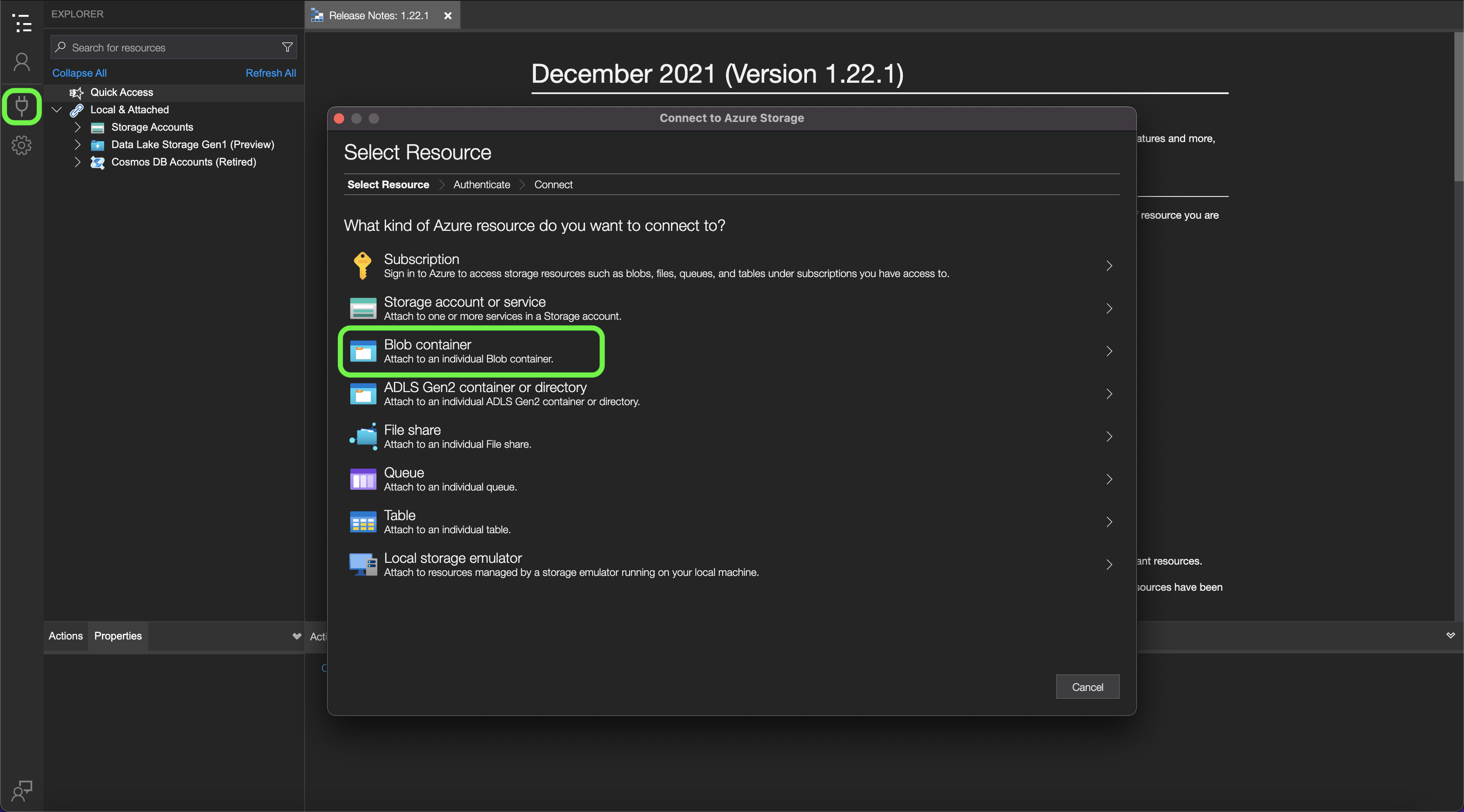Switch to the Properties tab
1464x812 pixels.
(118, 636)
